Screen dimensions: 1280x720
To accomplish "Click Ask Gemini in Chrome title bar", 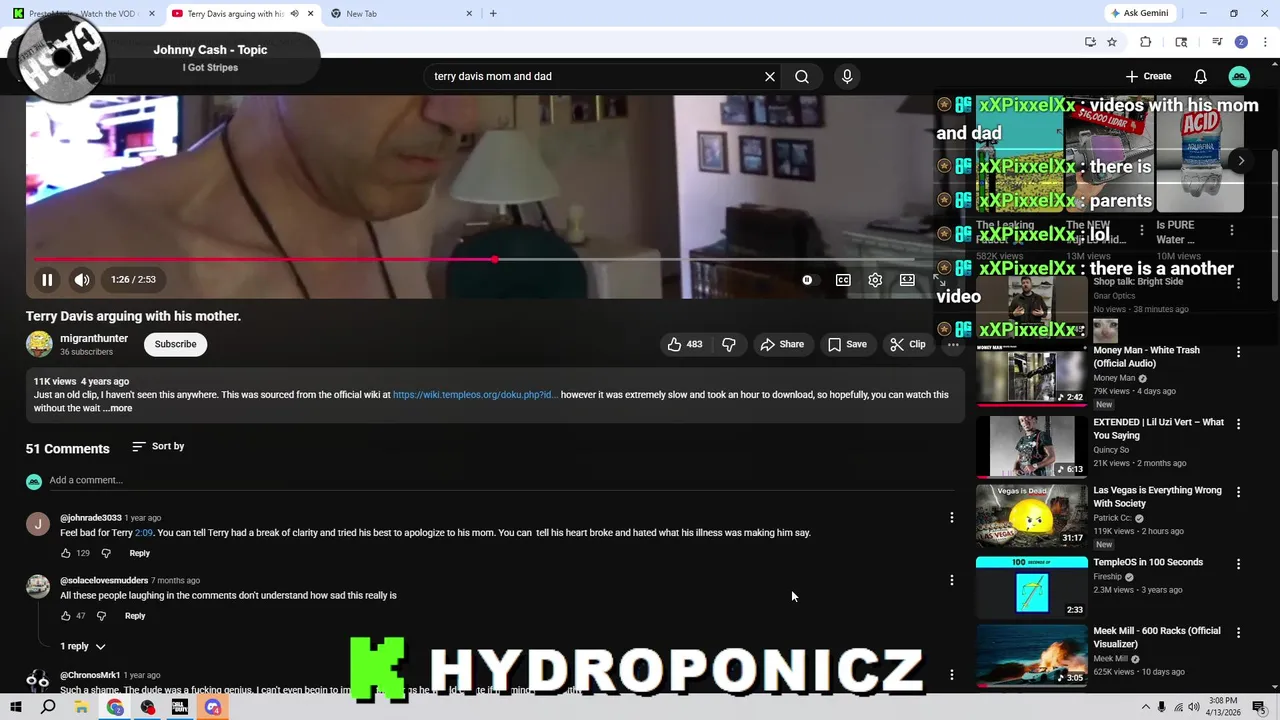I will click(x=1138, y=13).
